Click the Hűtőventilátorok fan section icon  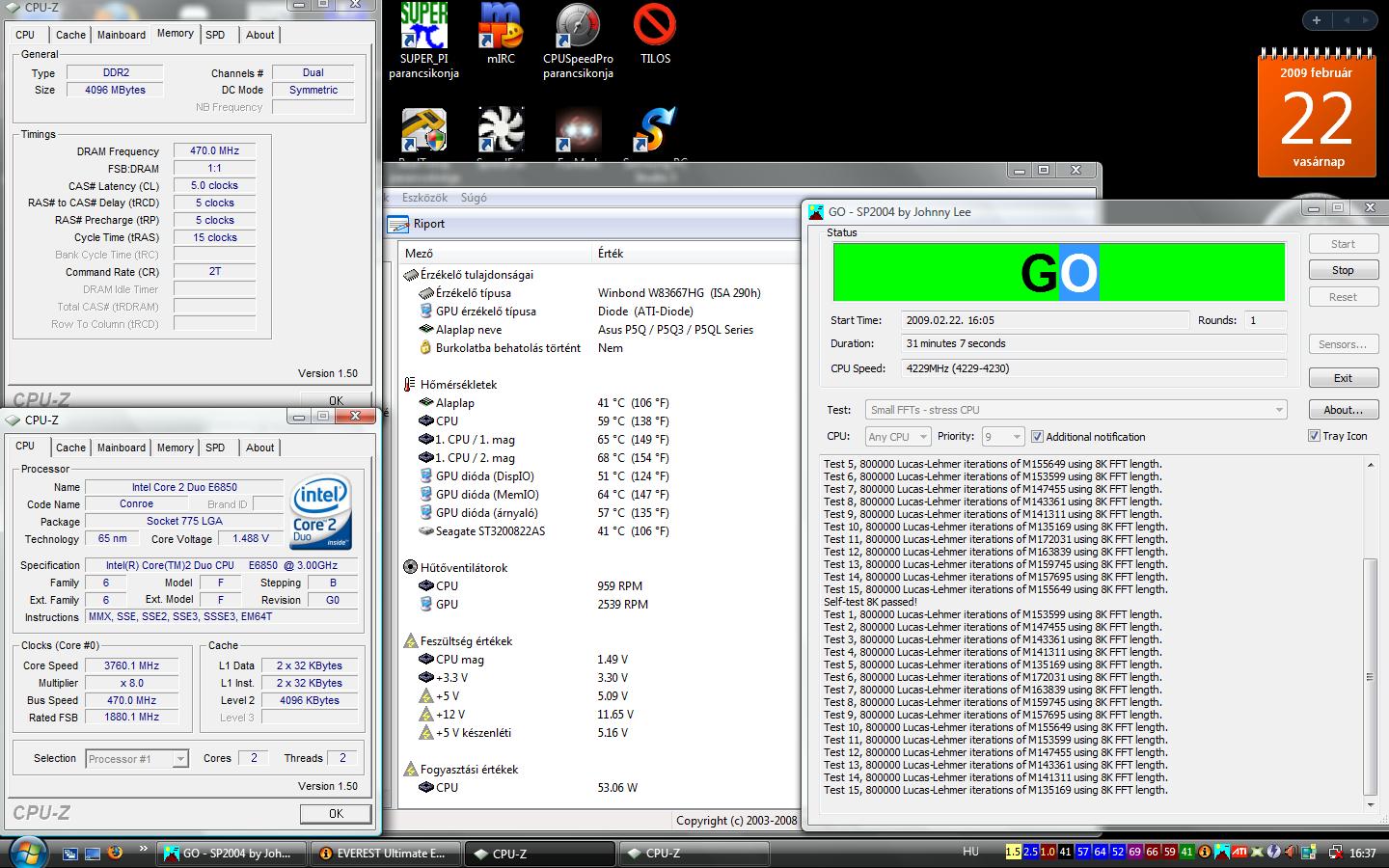[x=410, y=567]
